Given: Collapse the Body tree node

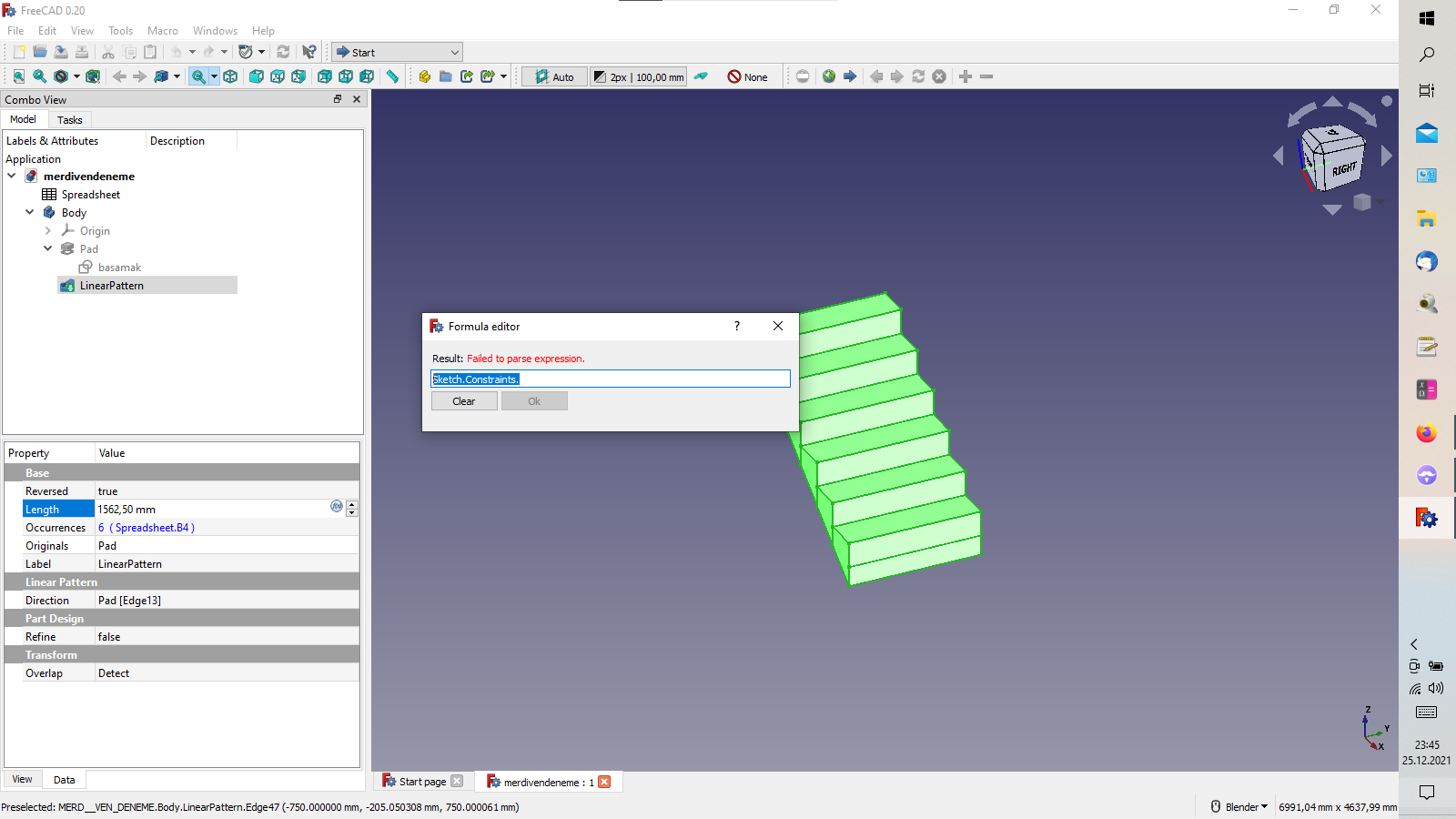Looking at the screenshot, I should pyautogui.click(x=30, y=212).
